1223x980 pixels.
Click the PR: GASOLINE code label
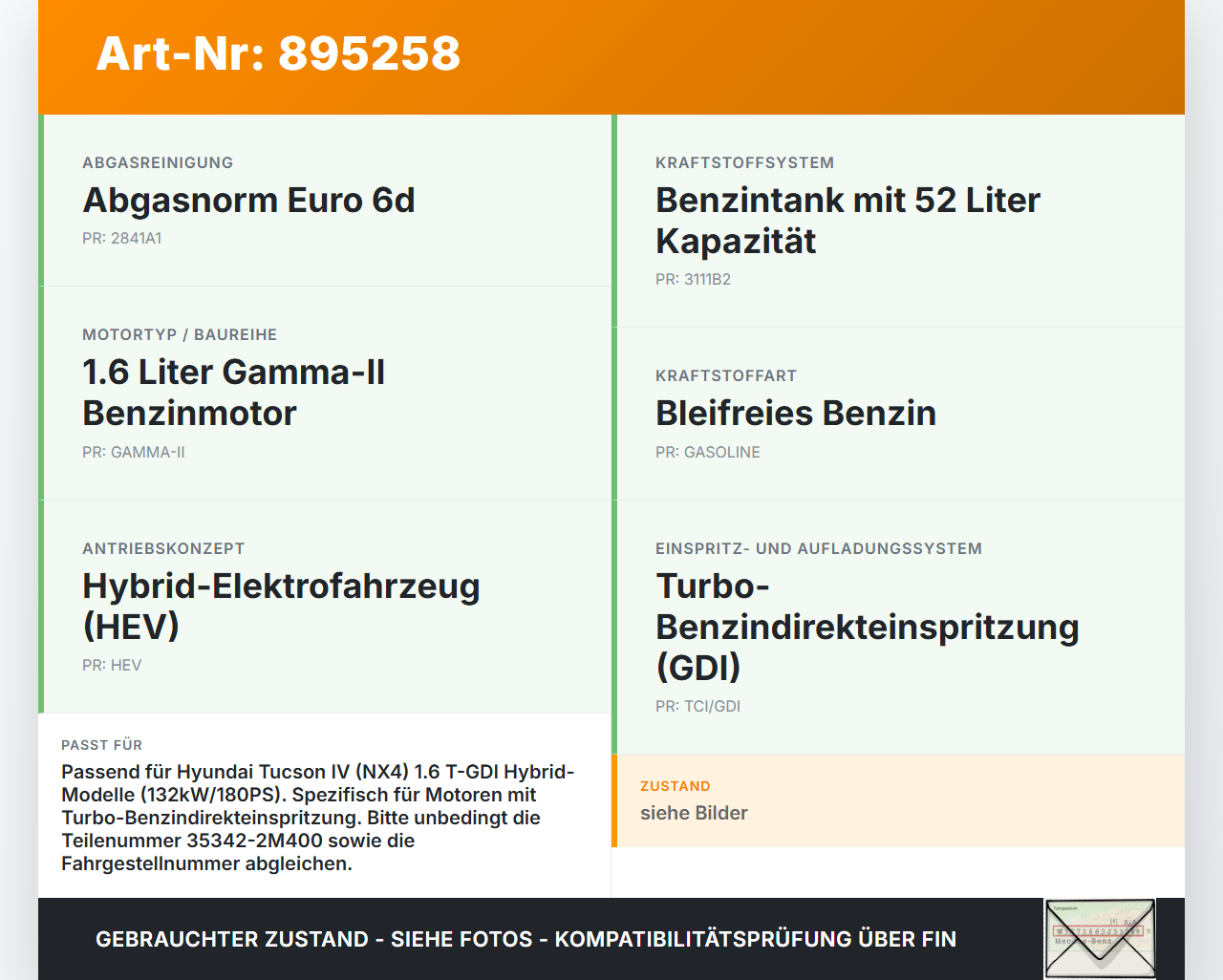[x=708, y=453]
